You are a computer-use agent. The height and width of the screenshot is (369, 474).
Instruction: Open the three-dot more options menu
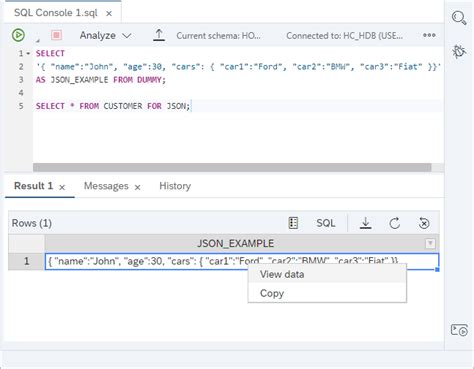[x=429, y=35]
